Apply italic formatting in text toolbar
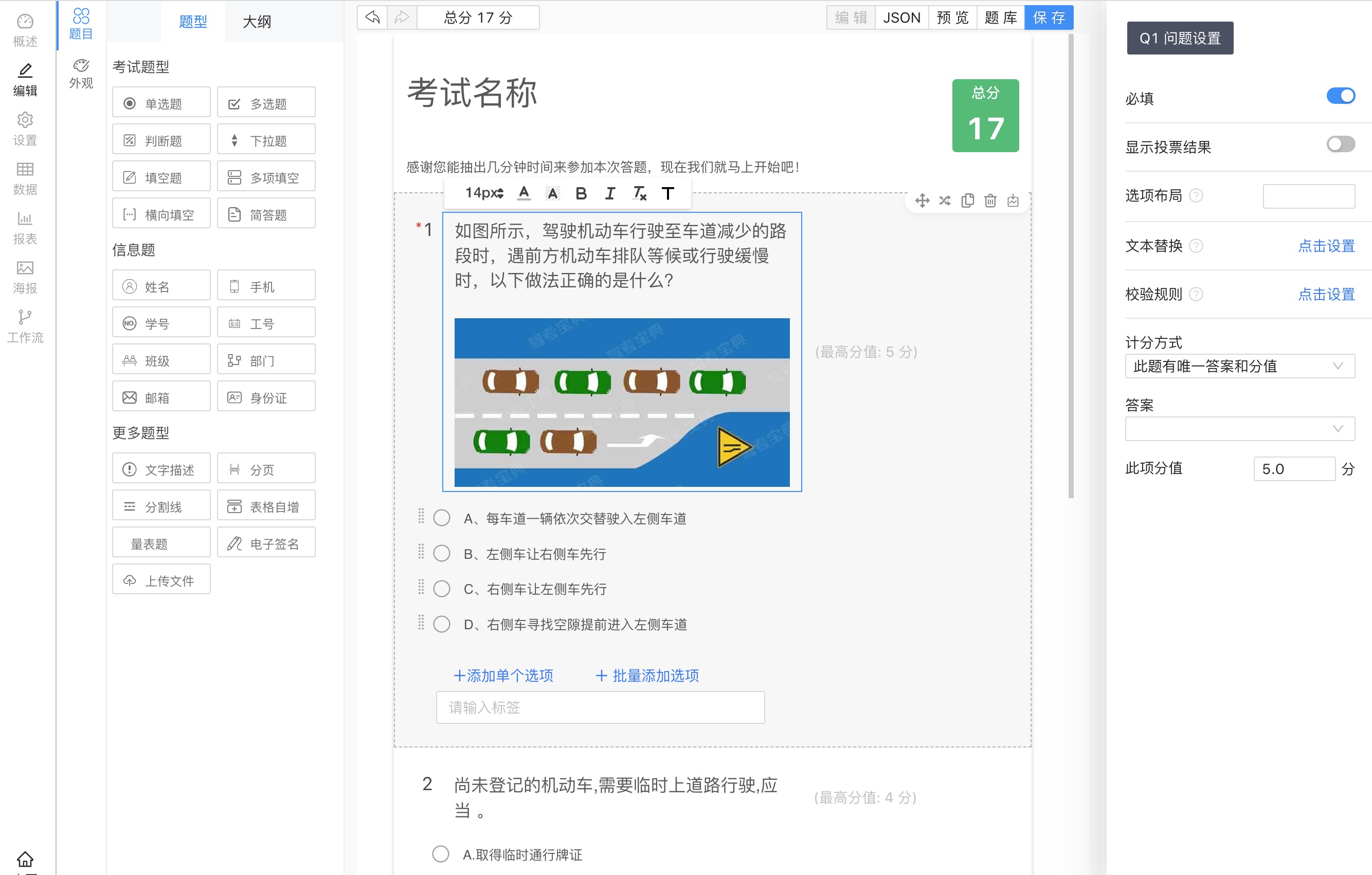Screen dimensions: 1372x875 610,193
